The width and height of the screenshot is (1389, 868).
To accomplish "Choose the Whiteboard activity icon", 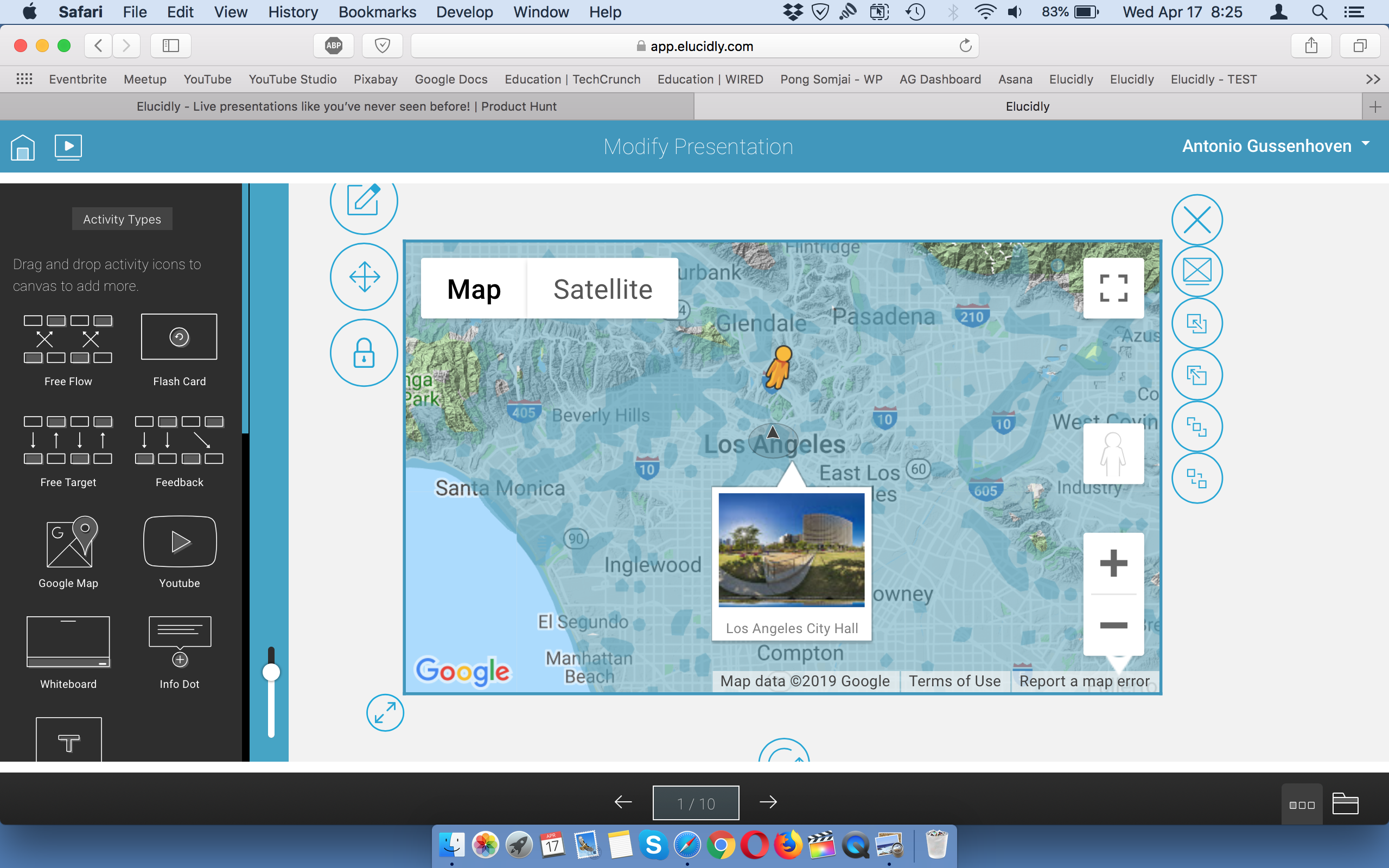I will [68, 652].
